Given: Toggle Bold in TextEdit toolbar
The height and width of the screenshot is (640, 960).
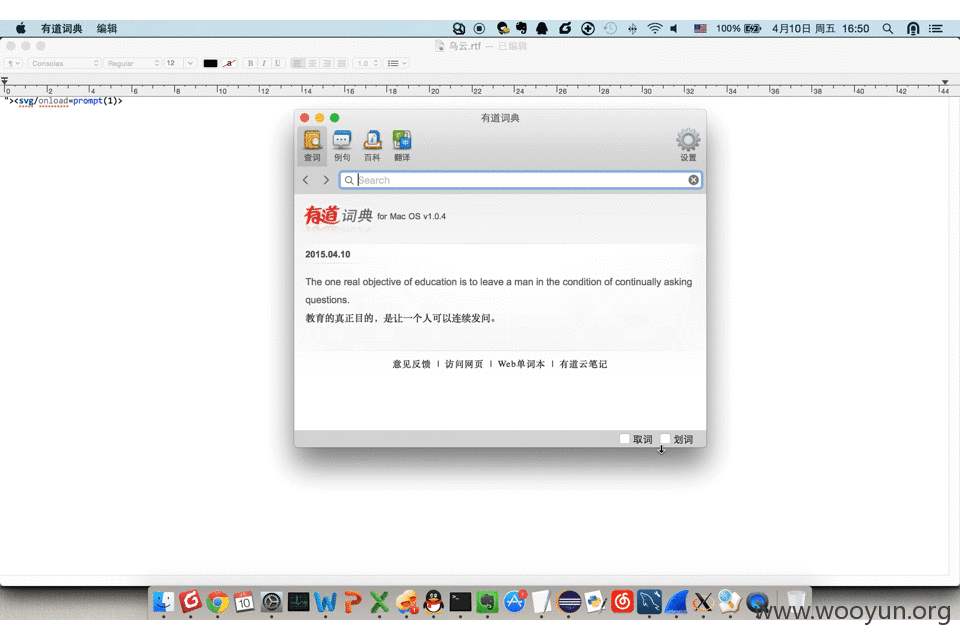Looking at the screenshot, I should 250,63.
